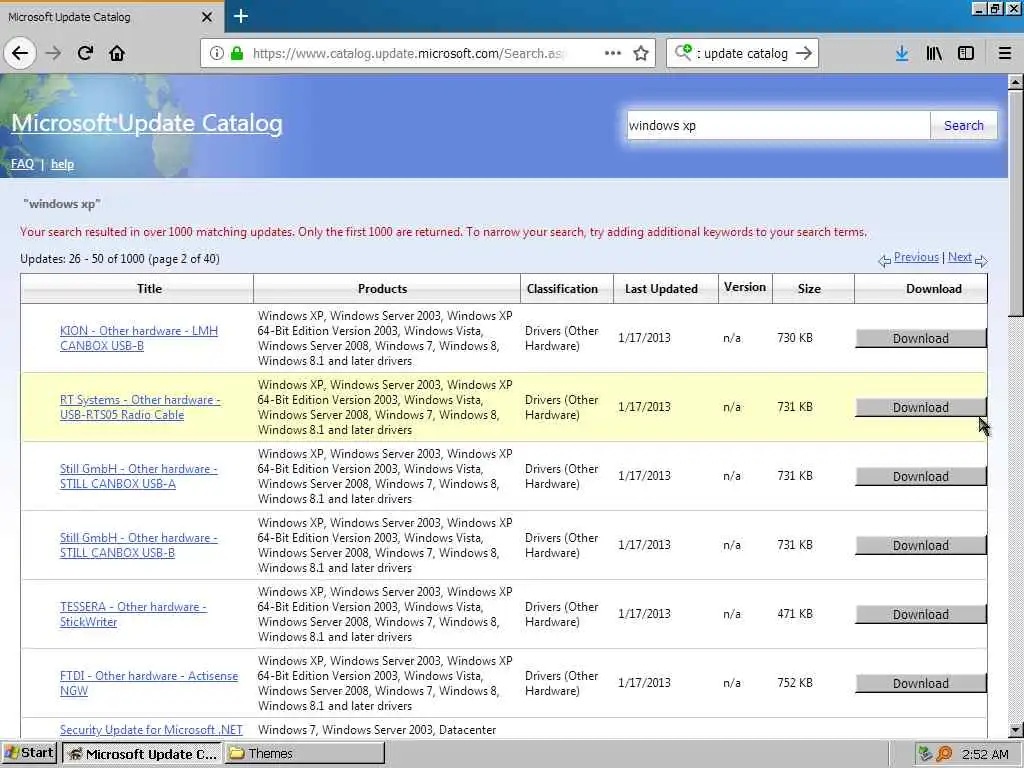This screenshot has height=768, width=1024.
Task: Download the TESSERA StickWriter driver
Action: (x=921, y=615)
